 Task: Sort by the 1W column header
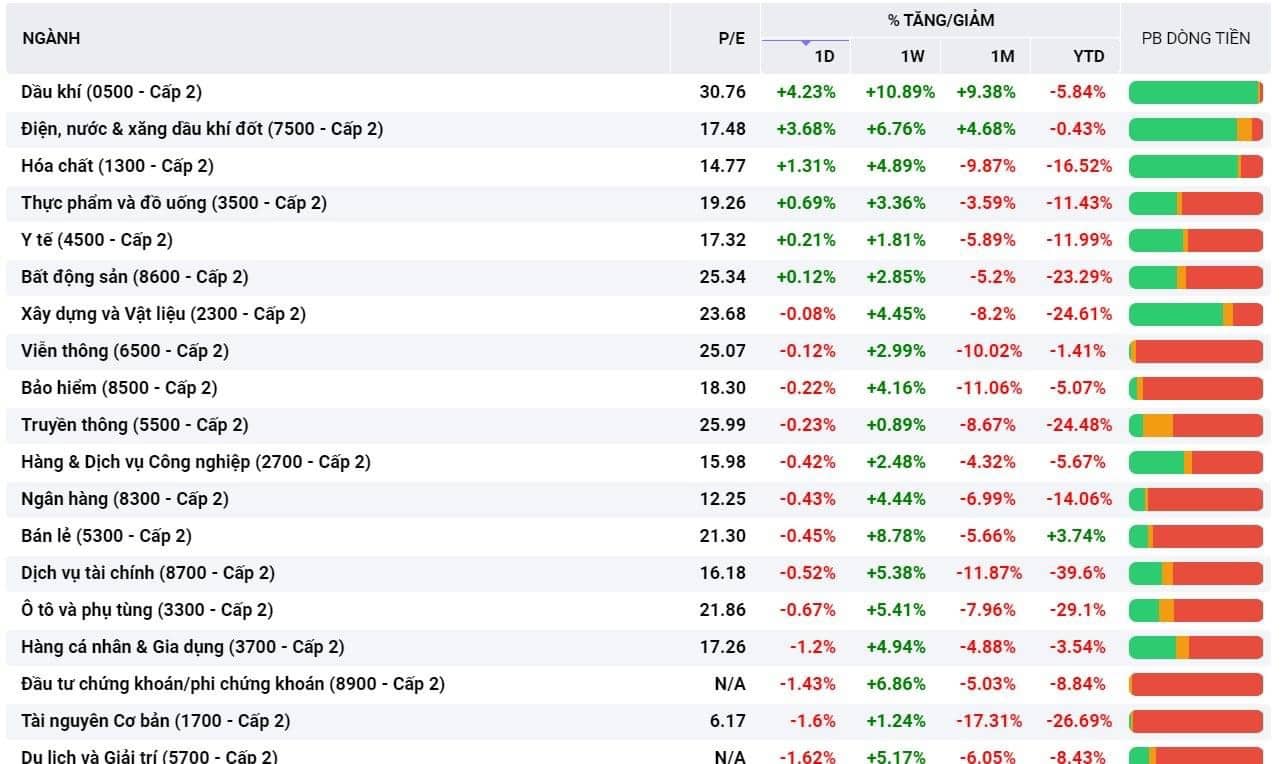click(912, 56)
